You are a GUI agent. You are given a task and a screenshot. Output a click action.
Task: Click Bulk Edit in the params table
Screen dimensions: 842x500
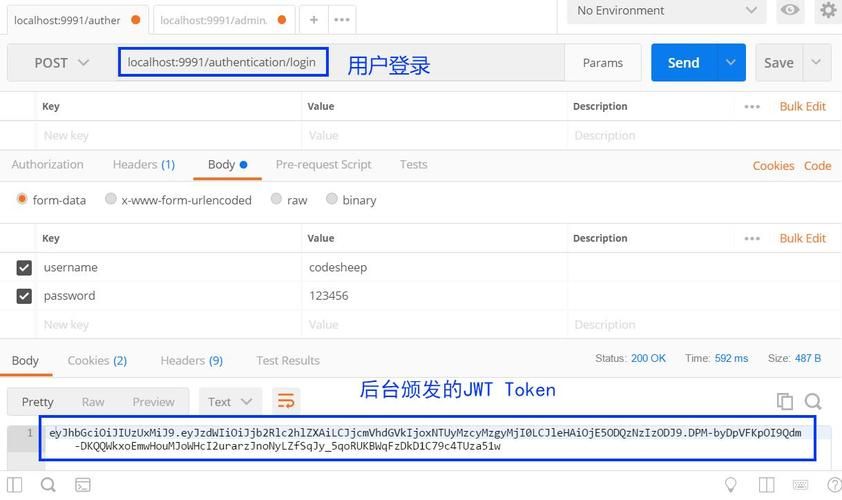[802, 106]
